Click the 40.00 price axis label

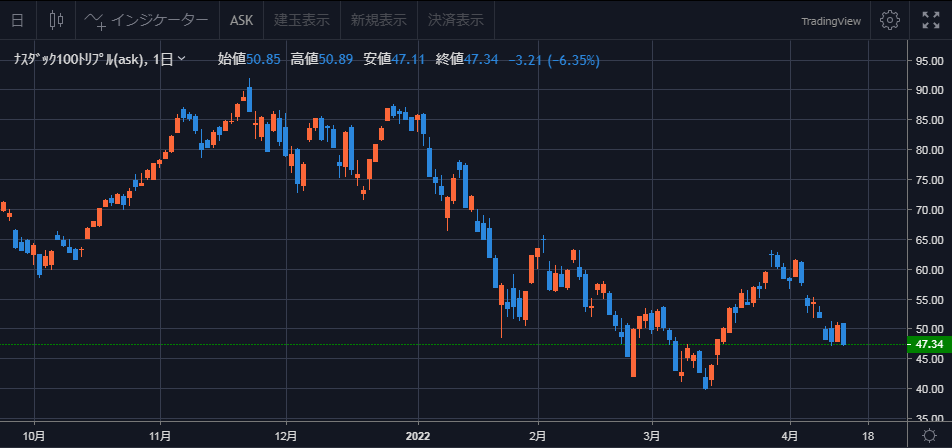(x=929, y=389)
